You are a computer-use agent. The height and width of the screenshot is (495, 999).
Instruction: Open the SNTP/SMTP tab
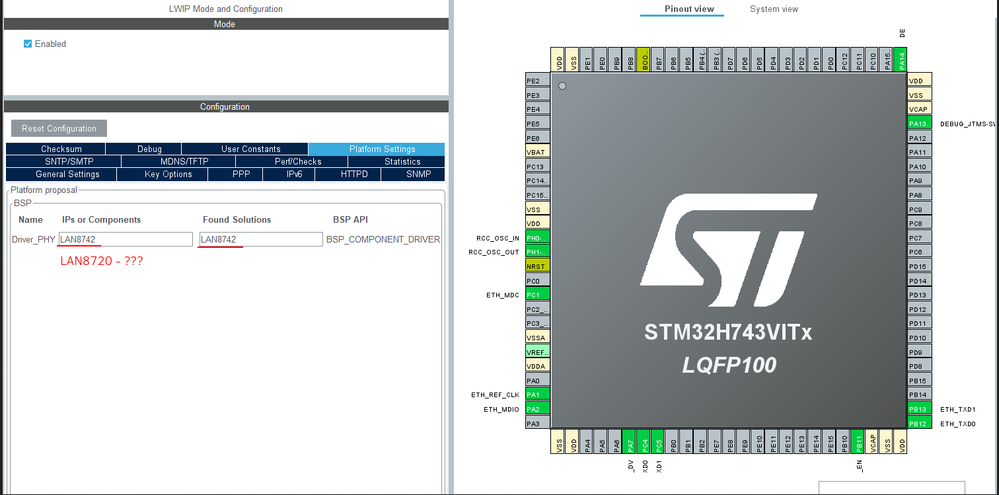coord(63,162)
